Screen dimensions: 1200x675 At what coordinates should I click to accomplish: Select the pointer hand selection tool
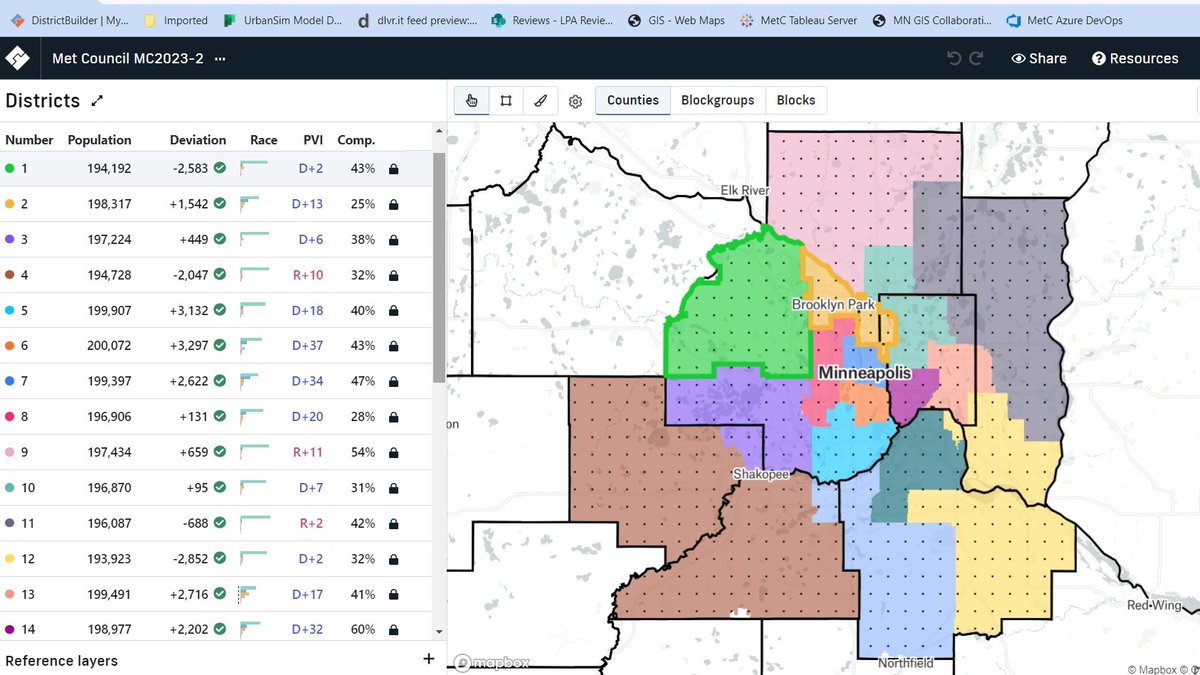click(x=471, y=100)
